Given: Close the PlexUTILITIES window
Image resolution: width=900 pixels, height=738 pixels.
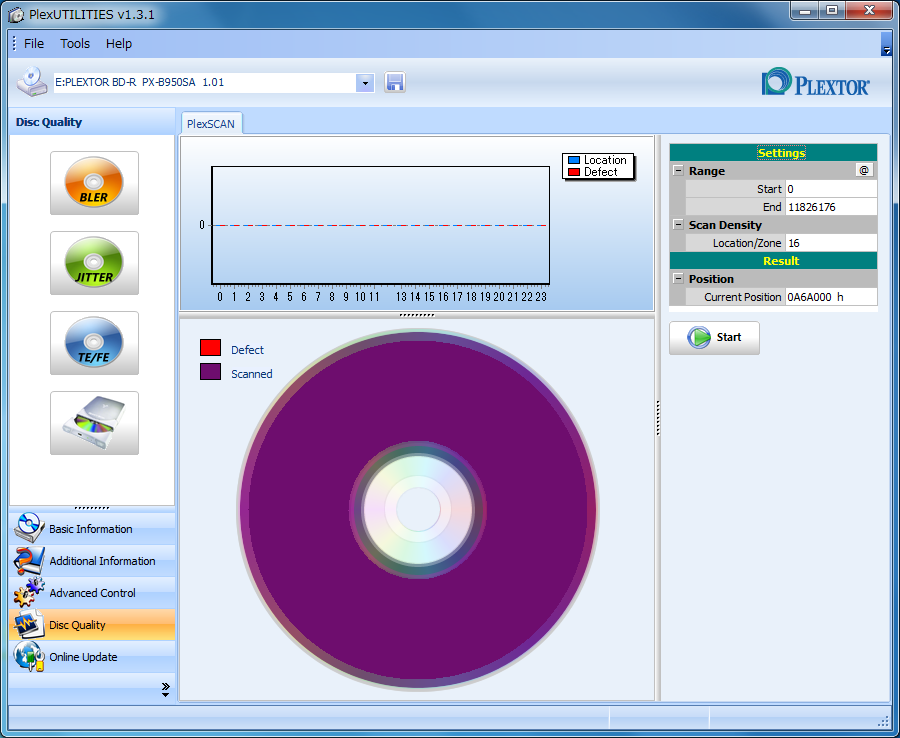Looking at the screenshot, I should [x=869, y=11].
